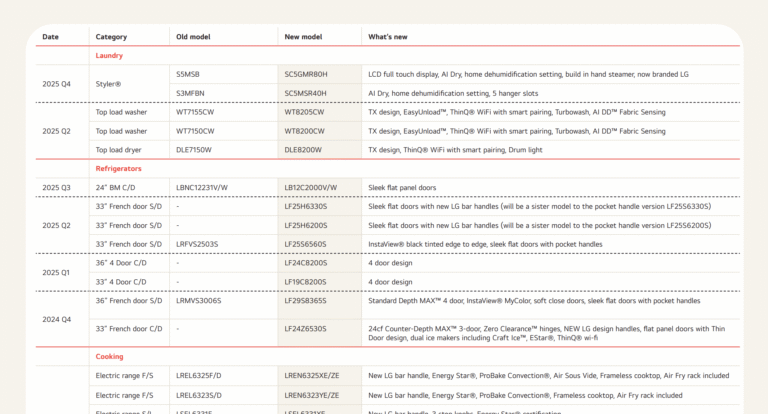768x414 pixels.
Task: Select the "Top load dryer" category cell
Action: tap(119, 150)
